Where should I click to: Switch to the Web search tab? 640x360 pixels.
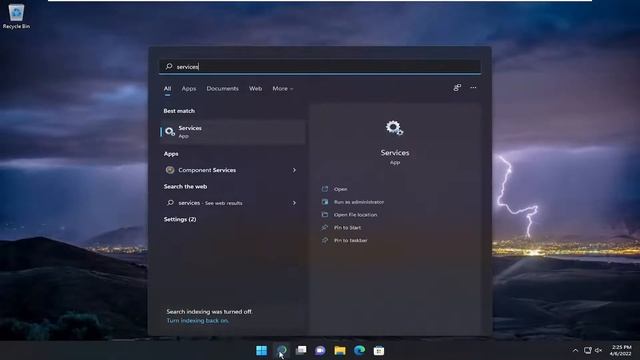click(x=256, y=89)
